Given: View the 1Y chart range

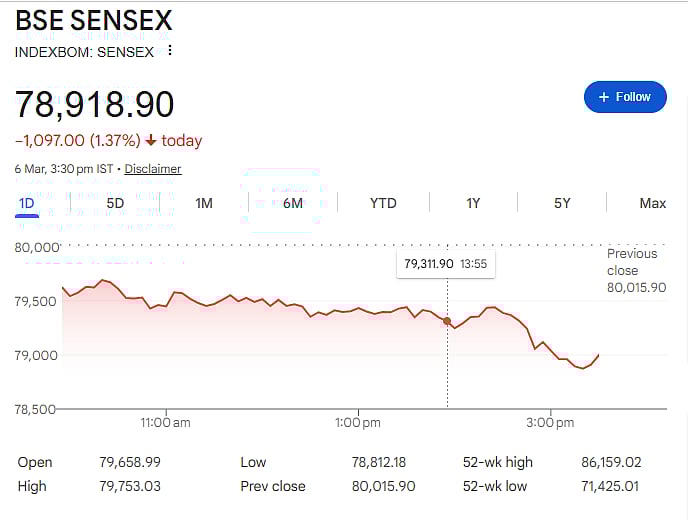Looking at the screenshot, I should point(473,203).
